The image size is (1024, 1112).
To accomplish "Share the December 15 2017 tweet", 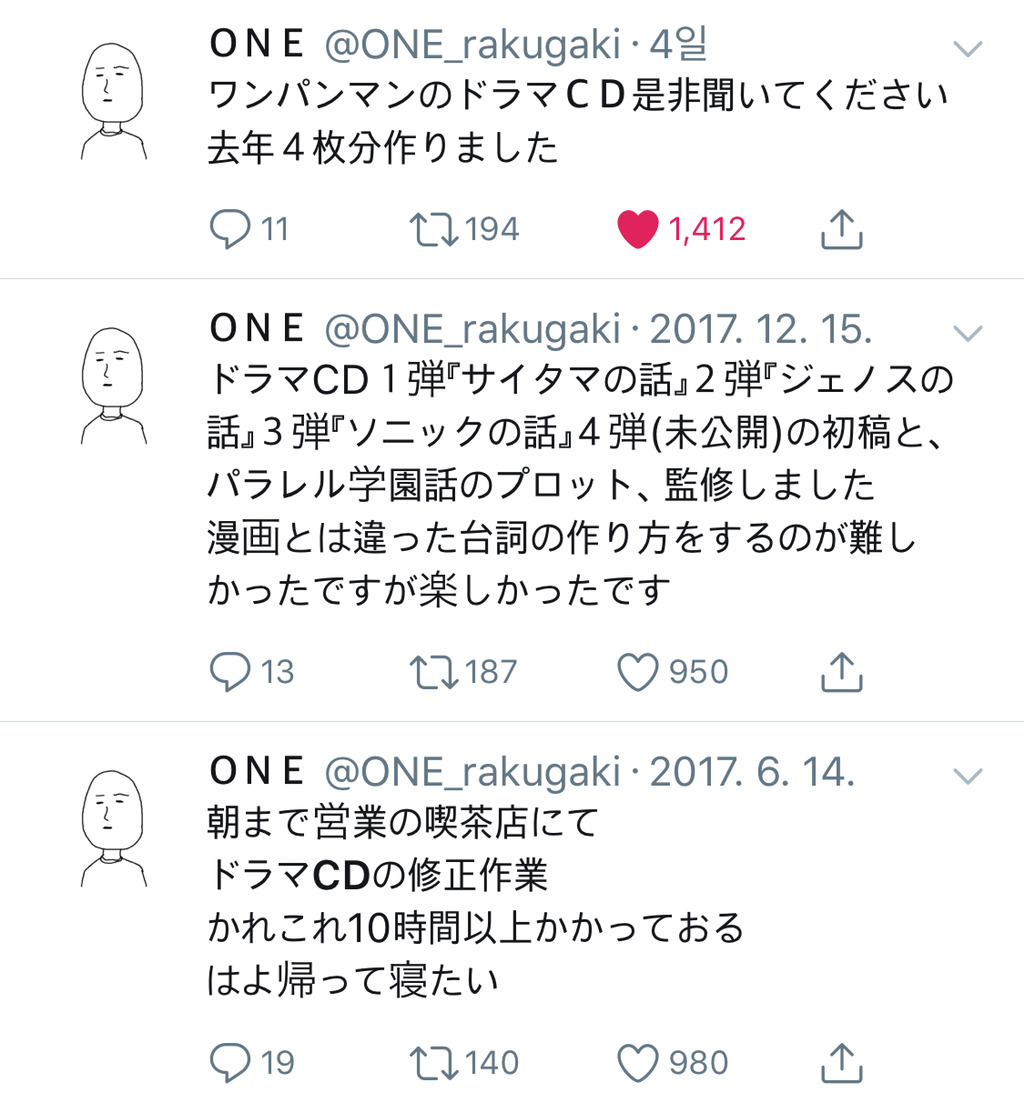I will point(841,671).
